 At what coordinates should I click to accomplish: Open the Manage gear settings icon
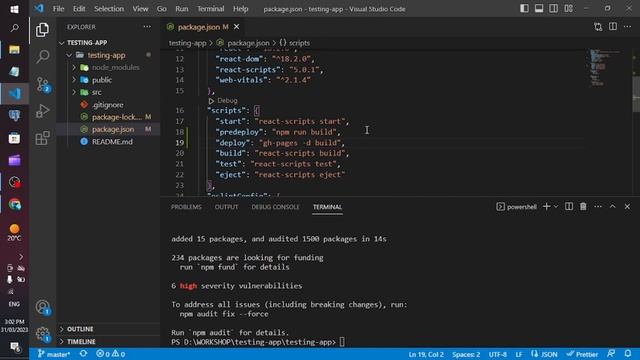[42, 334]
